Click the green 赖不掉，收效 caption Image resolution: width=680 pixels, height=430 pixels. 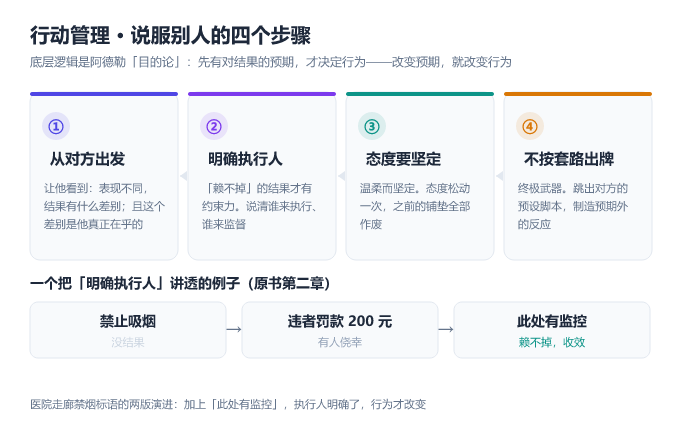tap(552, 342)
